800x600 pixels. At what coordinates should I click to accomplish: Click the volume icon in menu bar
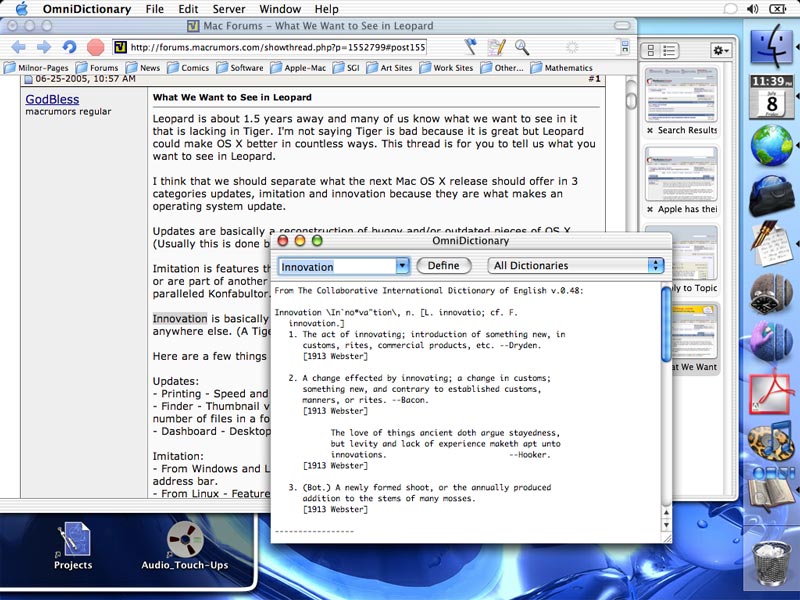753,9
